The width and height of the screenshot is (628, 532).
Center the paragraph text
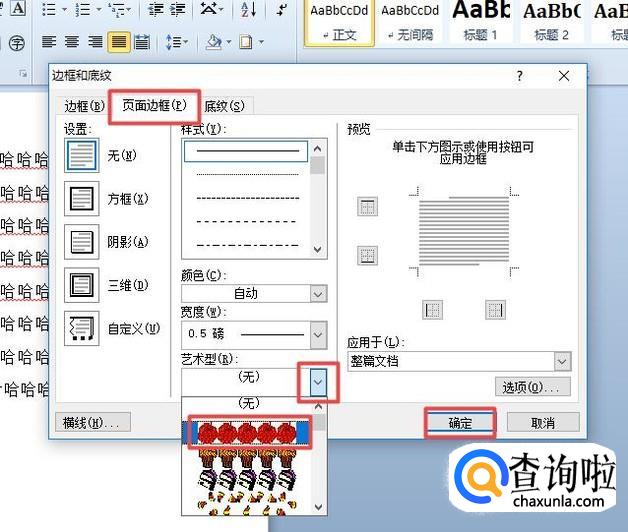(72, 42)
